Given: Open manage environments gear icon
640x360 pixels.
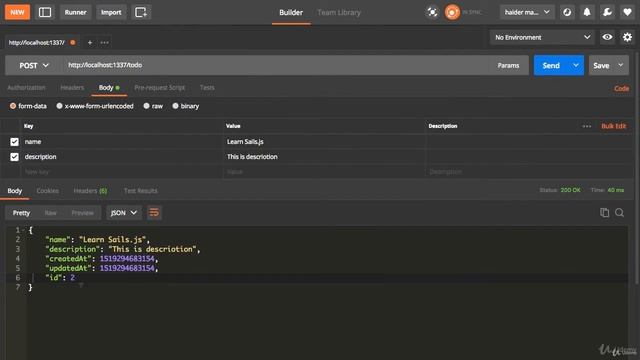Looking at the screenshot, I should [627, 37].
